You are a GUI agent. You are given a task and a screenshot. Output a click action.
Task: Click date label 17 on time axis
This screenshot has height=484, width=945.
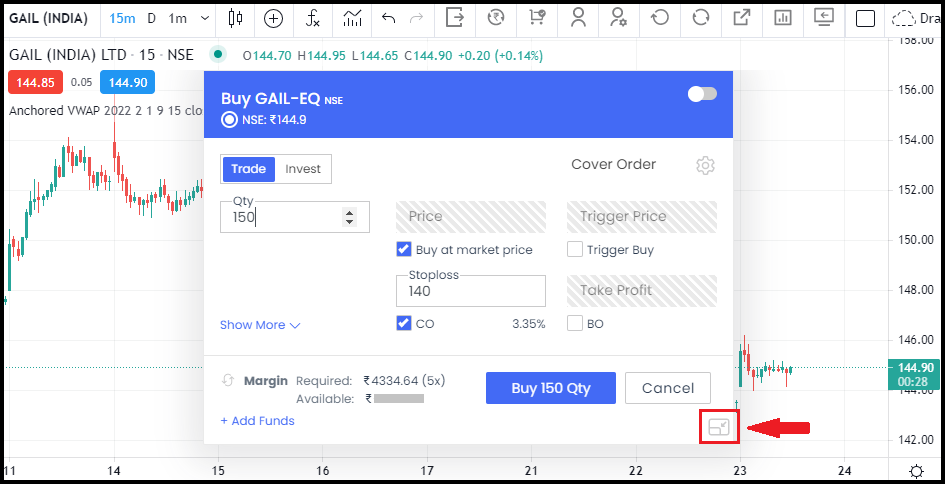[x=427, y=470]
